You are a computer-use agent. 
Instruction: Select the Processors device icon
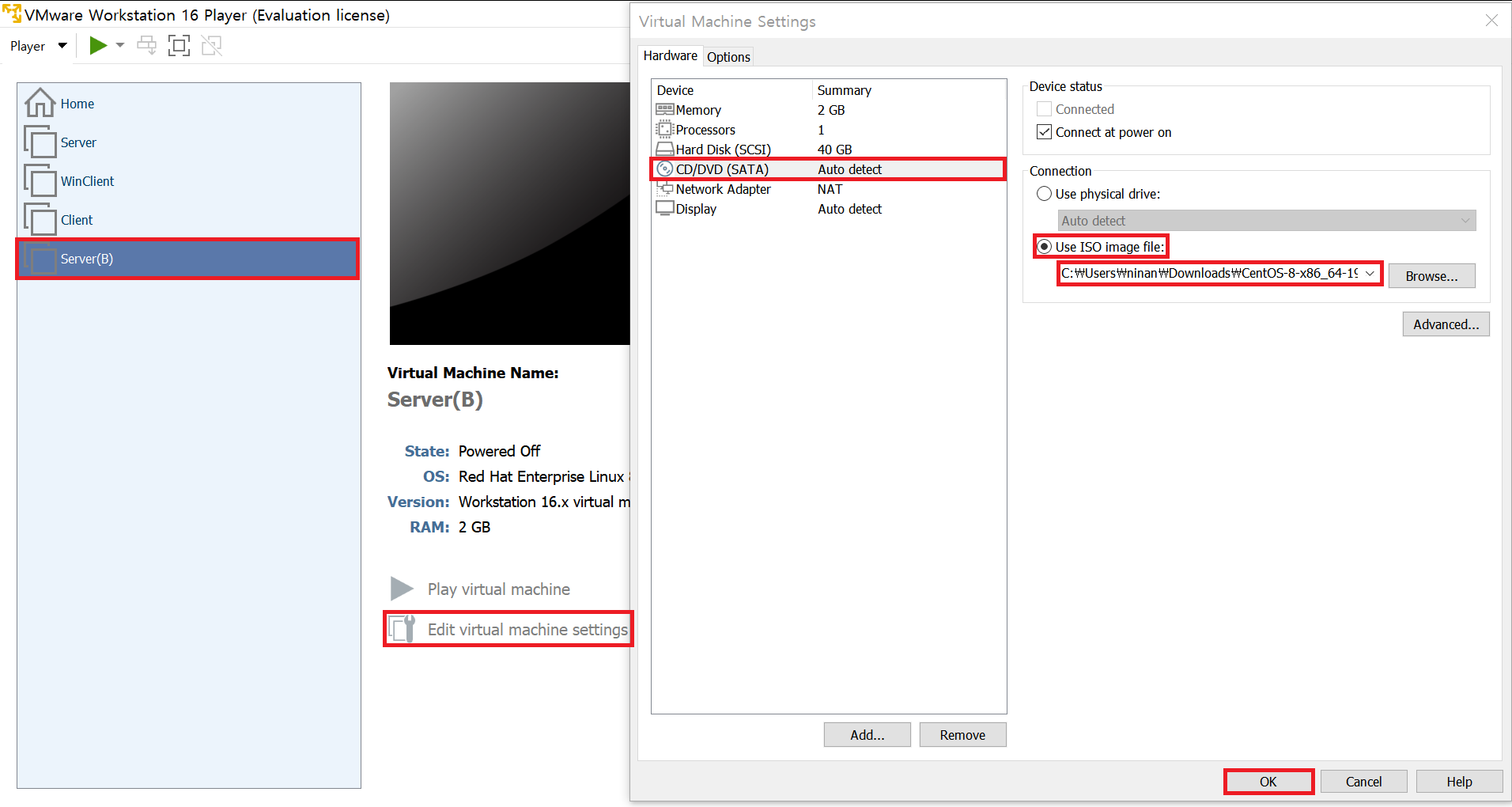(x=664, y=130)
